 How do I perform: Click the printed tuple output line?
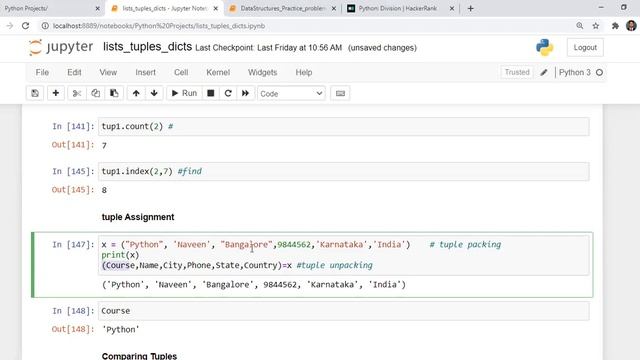(254, 284)
